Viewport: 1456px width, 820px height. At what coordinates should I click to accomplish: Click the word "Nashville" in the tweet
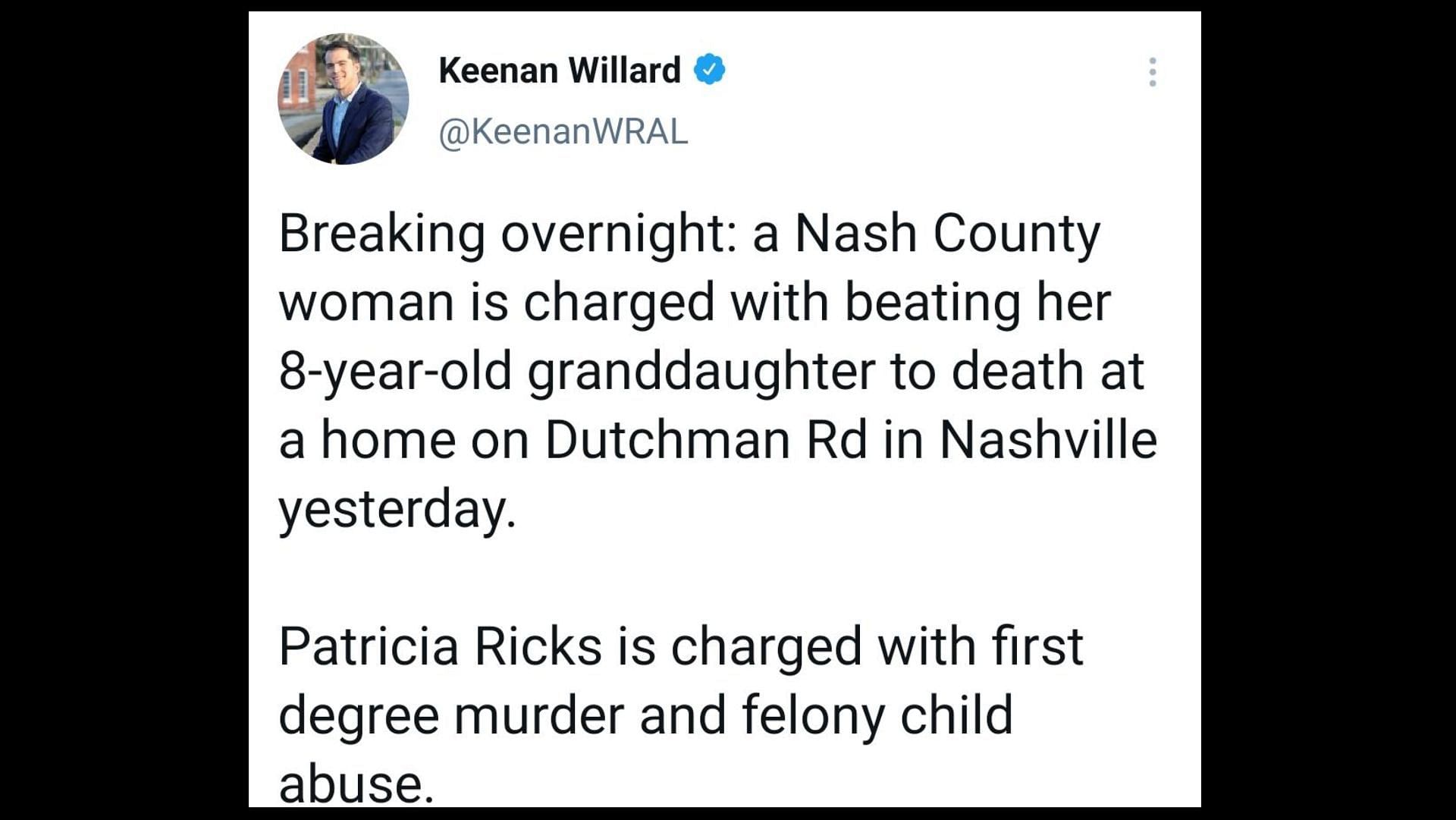coord(1048,440)
